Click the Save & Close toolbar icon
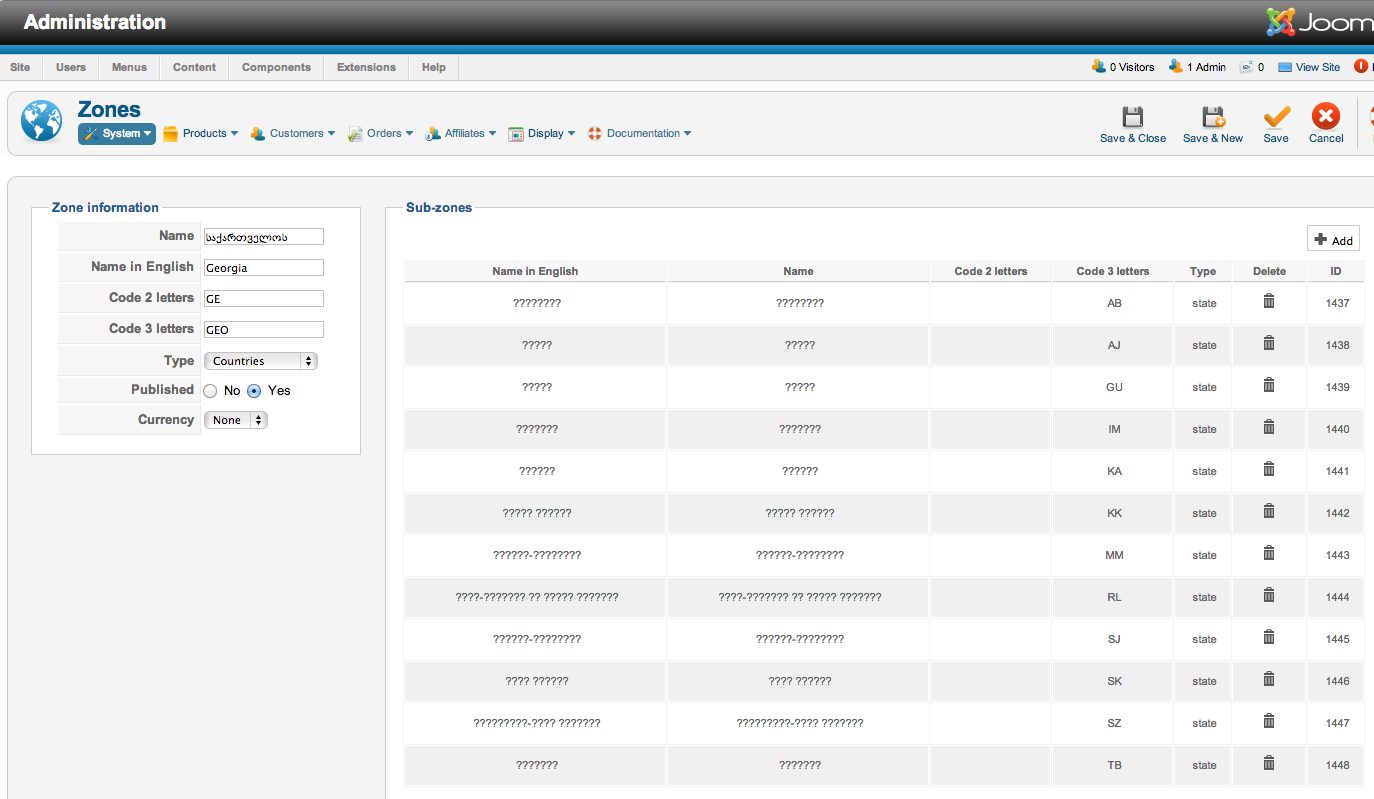 point(1132,118)
